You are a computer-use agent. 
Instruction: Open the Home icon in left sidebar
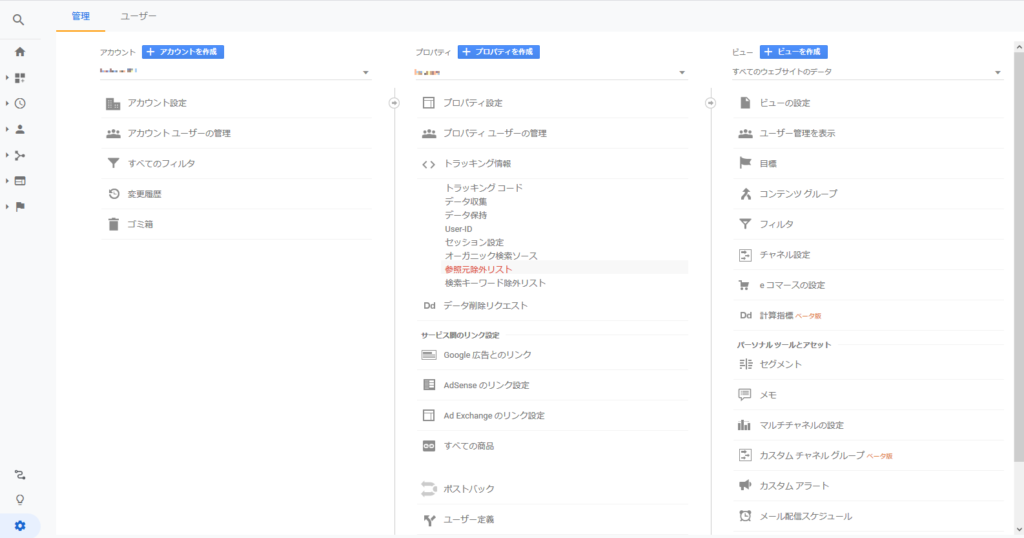[x=19, y=52]
